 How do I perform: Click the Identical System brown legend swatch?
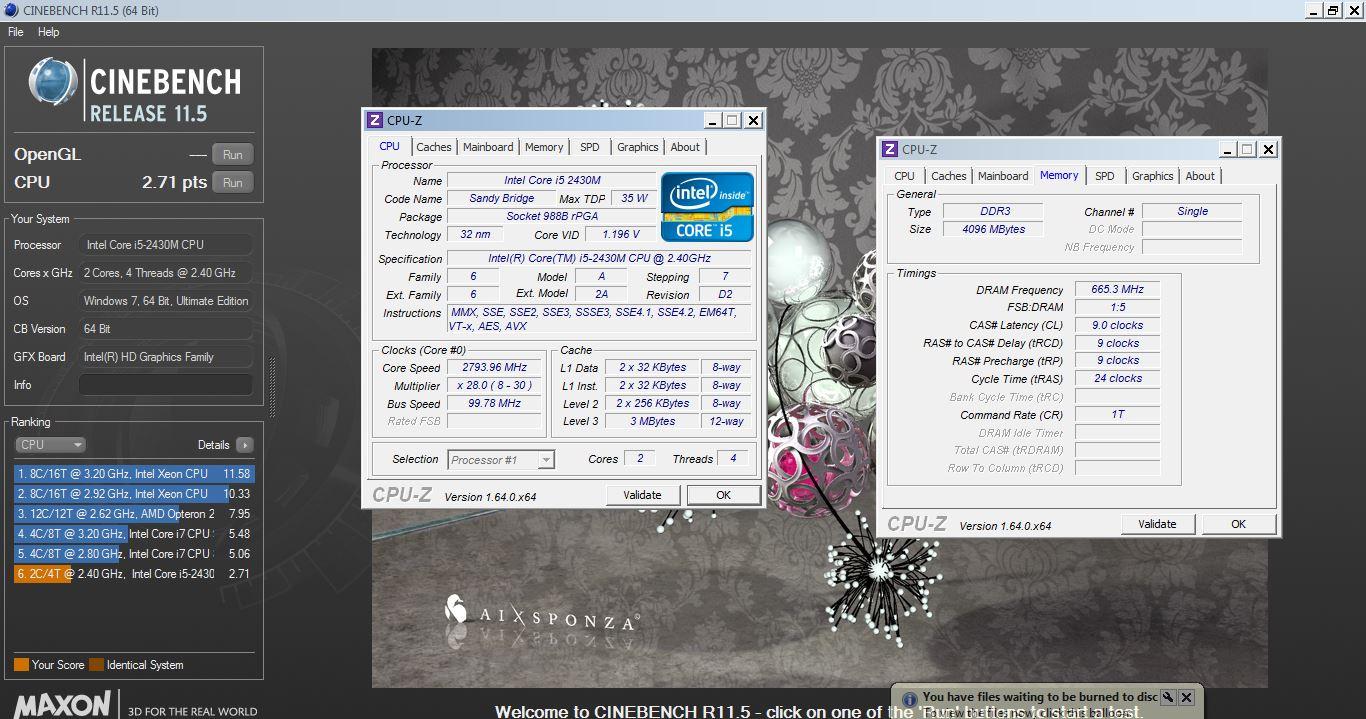[96, 665]
